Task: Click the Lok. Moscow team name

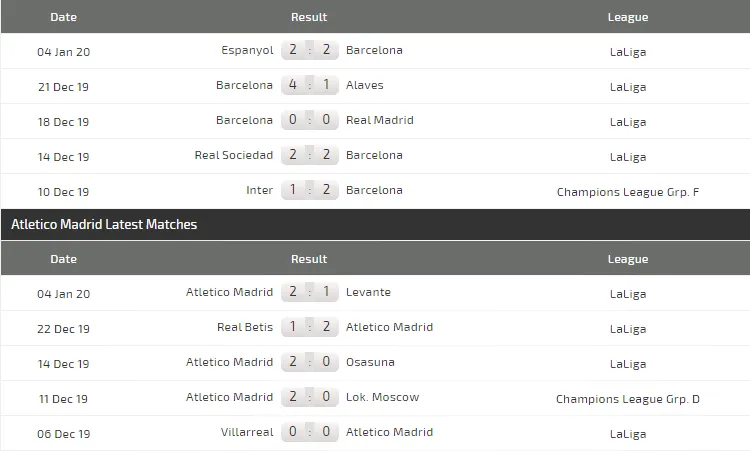Action: [x=382, y=398]
